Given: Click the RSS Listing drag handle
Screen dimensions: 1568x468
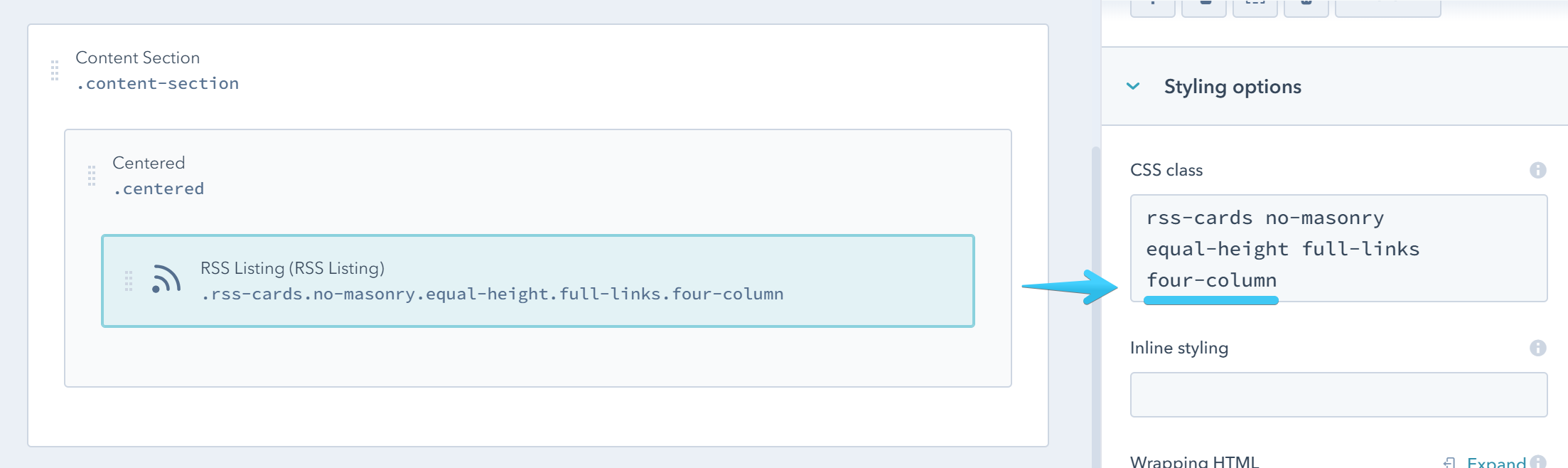Looking at the screenshot, I should click(129, 280).
